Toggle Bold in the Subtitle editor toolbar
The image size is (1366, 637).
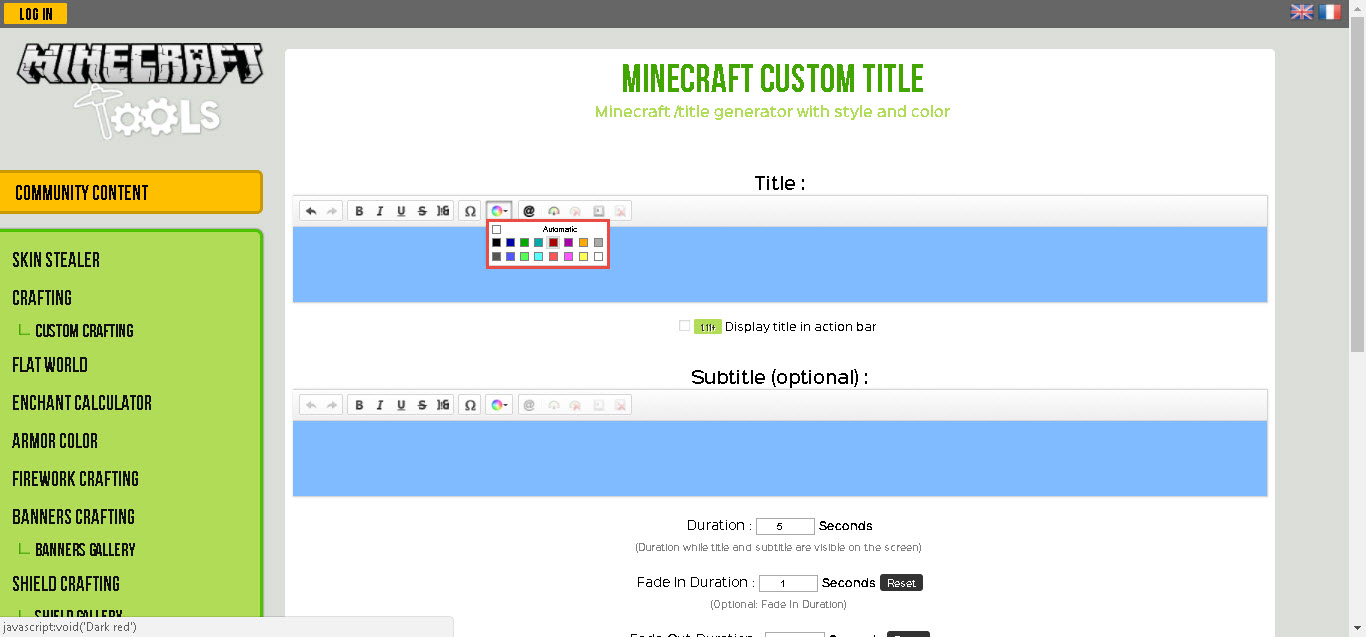(359, 405)
